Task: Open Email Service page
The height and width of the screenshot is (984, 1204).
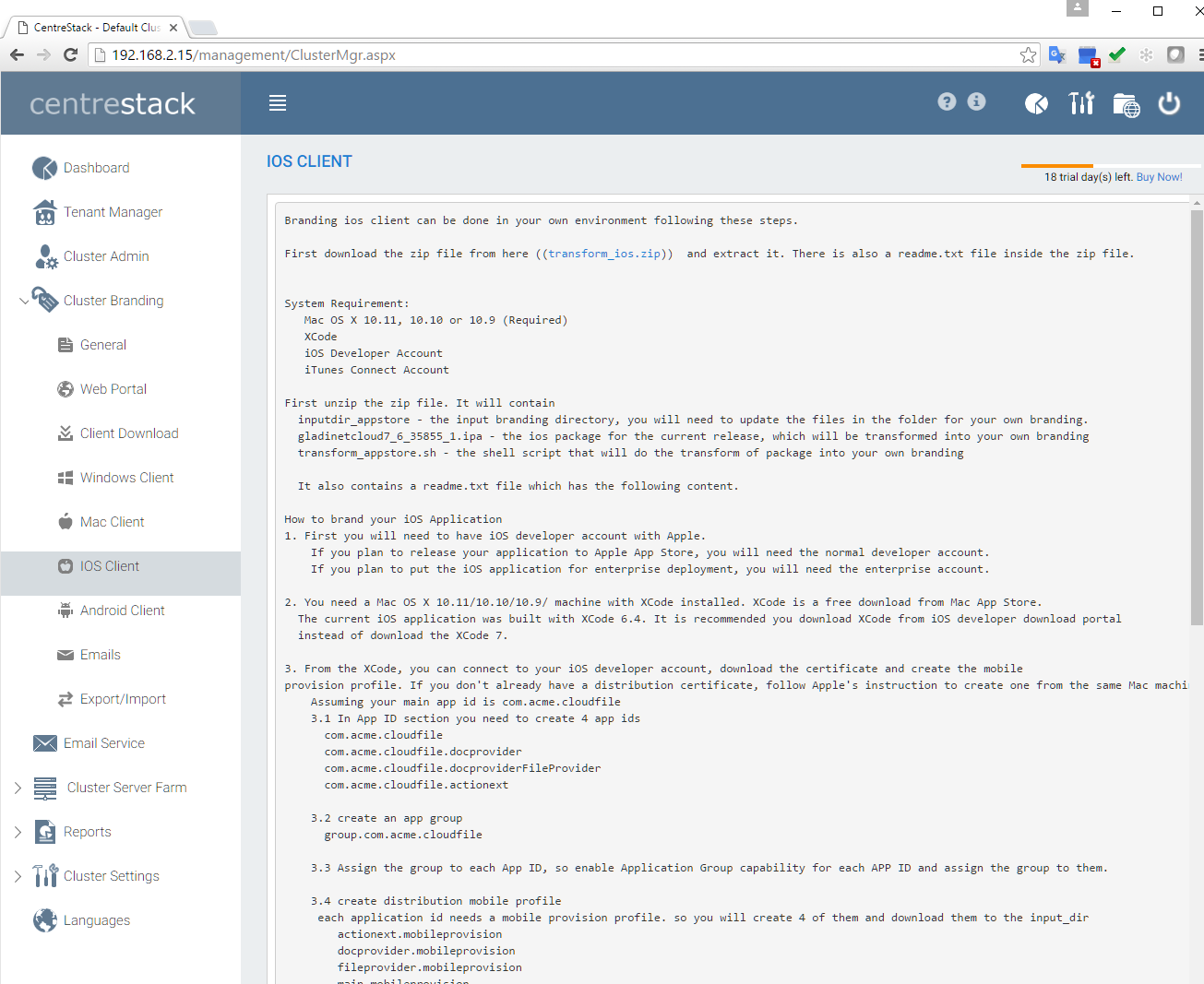Action: pyautogui.click(x=104, y=743)
